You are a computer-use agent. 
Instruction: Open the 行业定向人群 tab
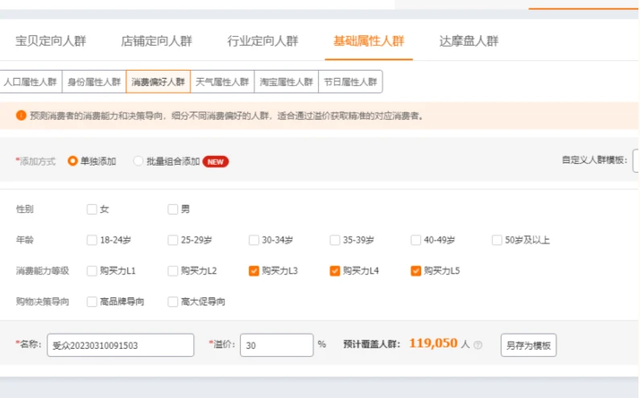(x=262, y=41)
